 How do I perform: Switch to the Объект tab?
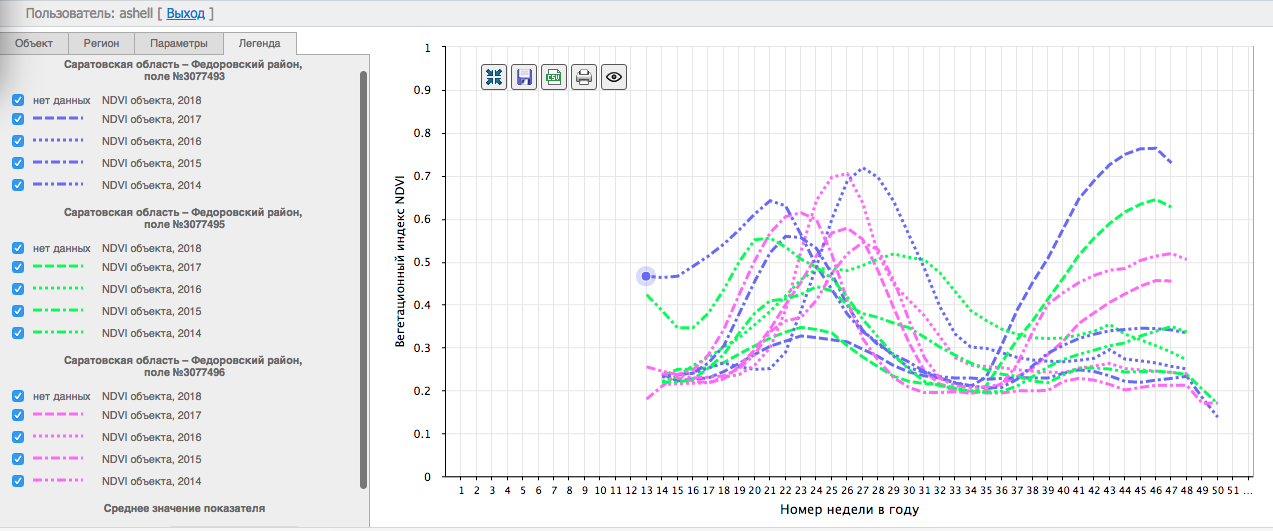(x=34, y=43)
